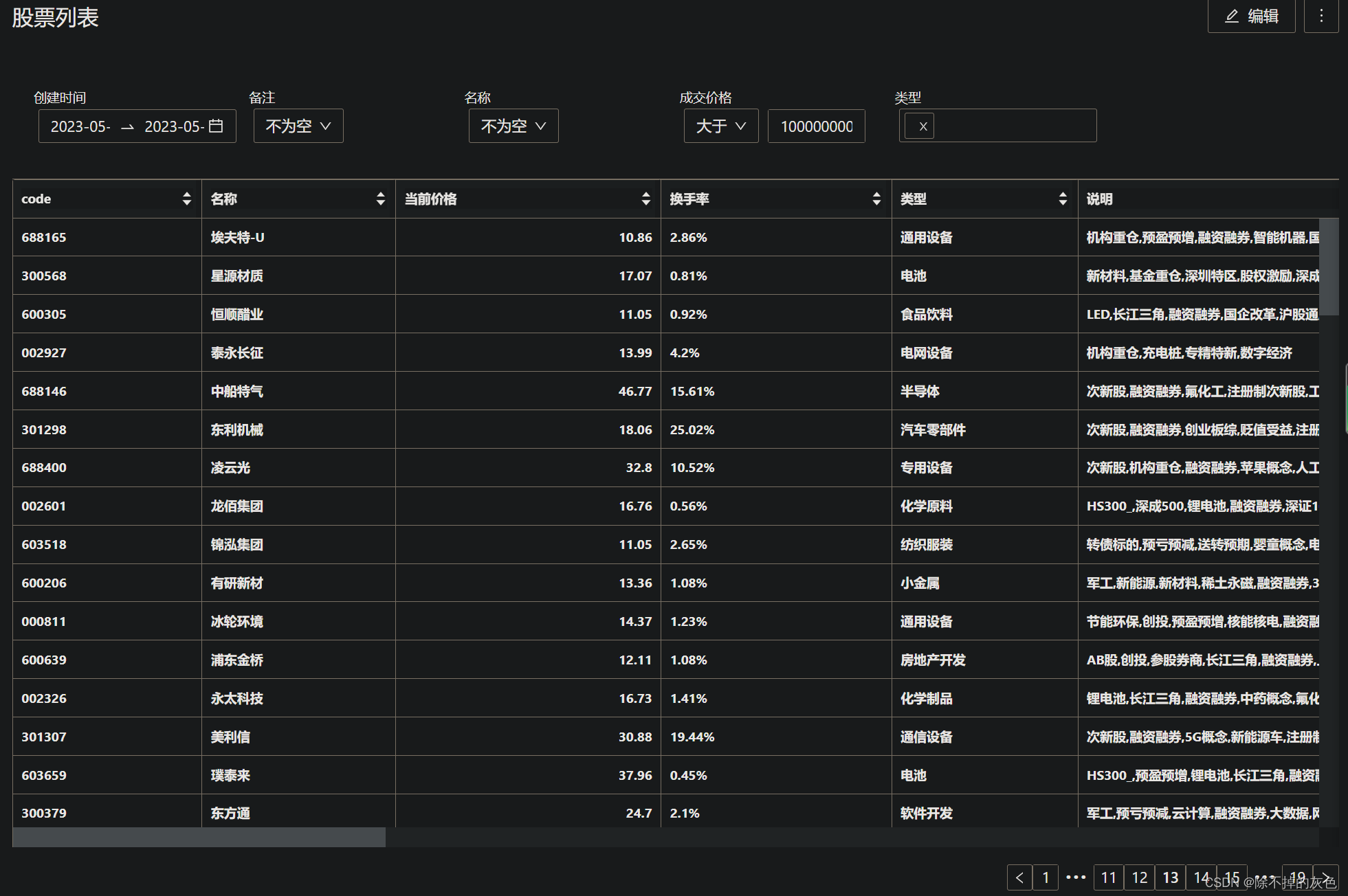Open the 备注 不为空 dropdown

pyautogui.click(x=298, y=126)
